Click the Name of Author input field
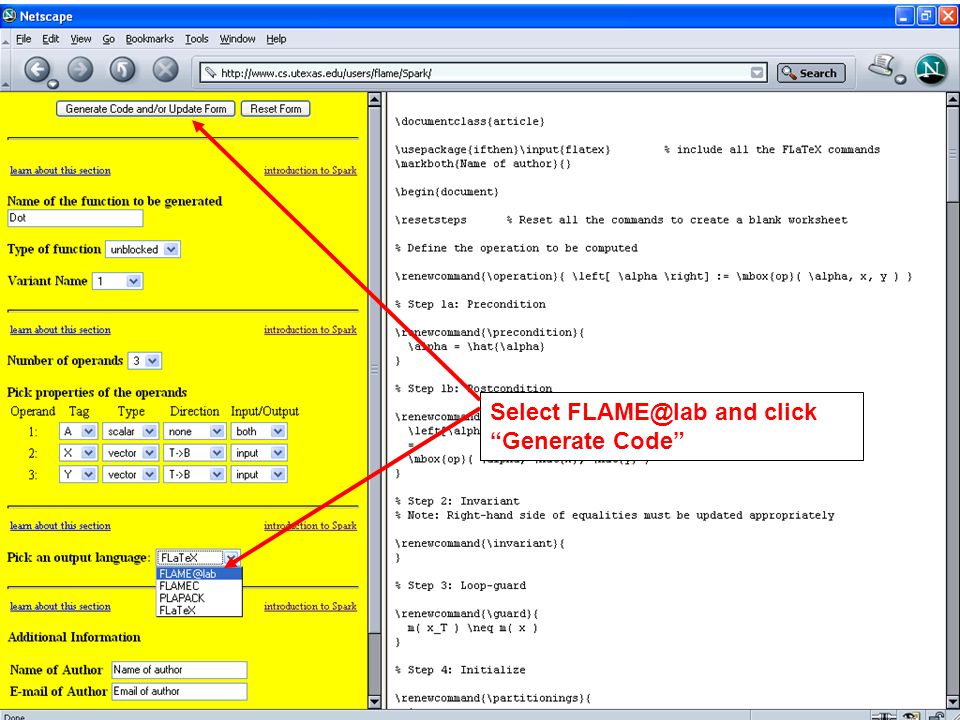Screen dimensions: 960x720 click(179, 670)
